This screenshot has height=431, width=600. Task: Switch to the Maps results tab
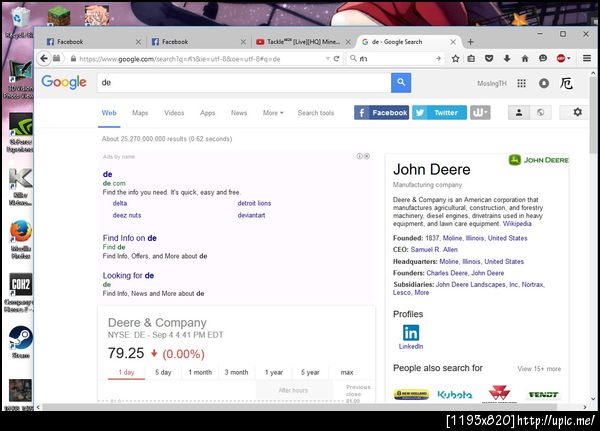point(140,113)
